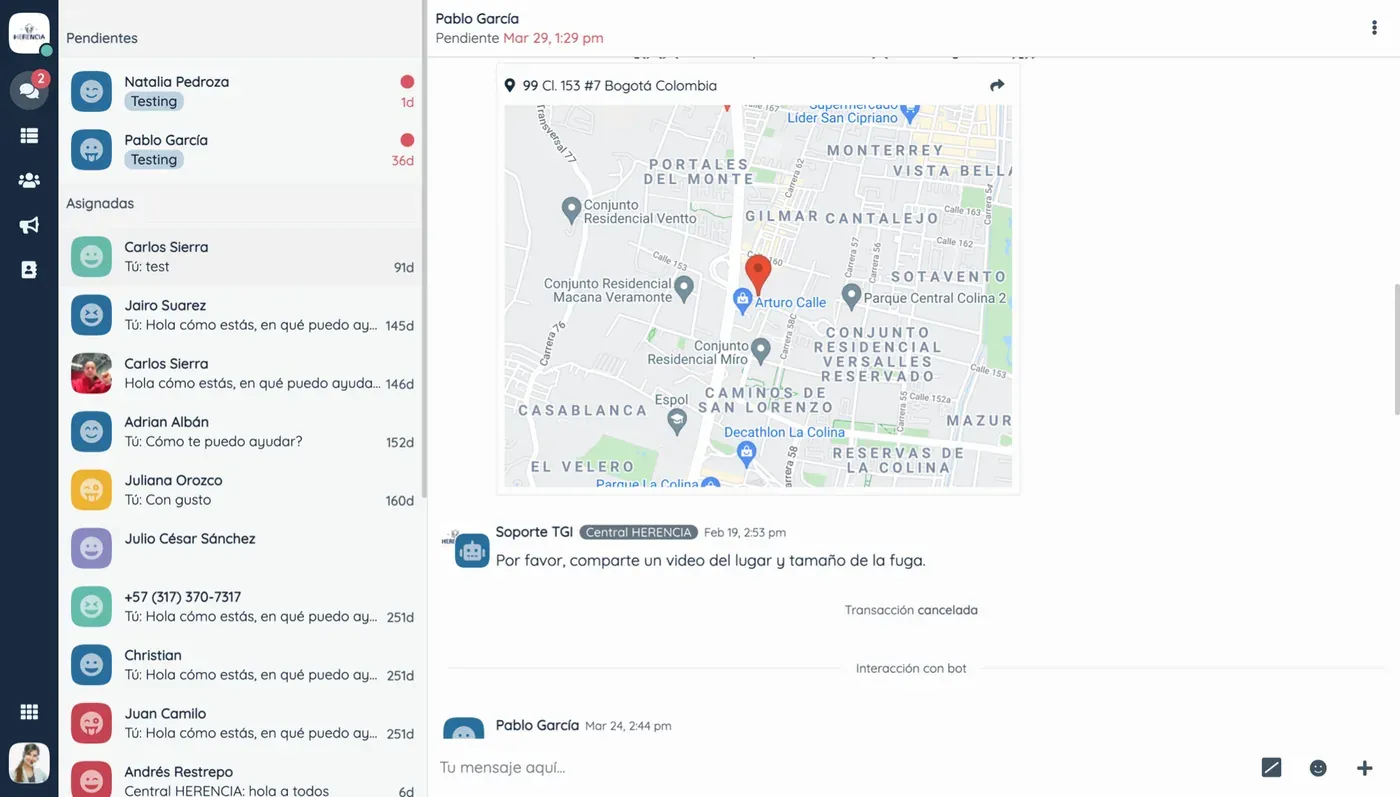This screenshot has height=797, width=1400.
Task: Open Andrés Restrepo conversation
Action: pos(242,775)
